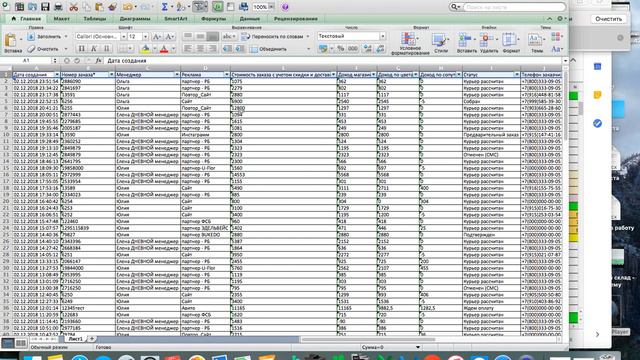The height and width of the screenshot is (360, 640).
Task: Click the increase indent icon
Action: 240,49
